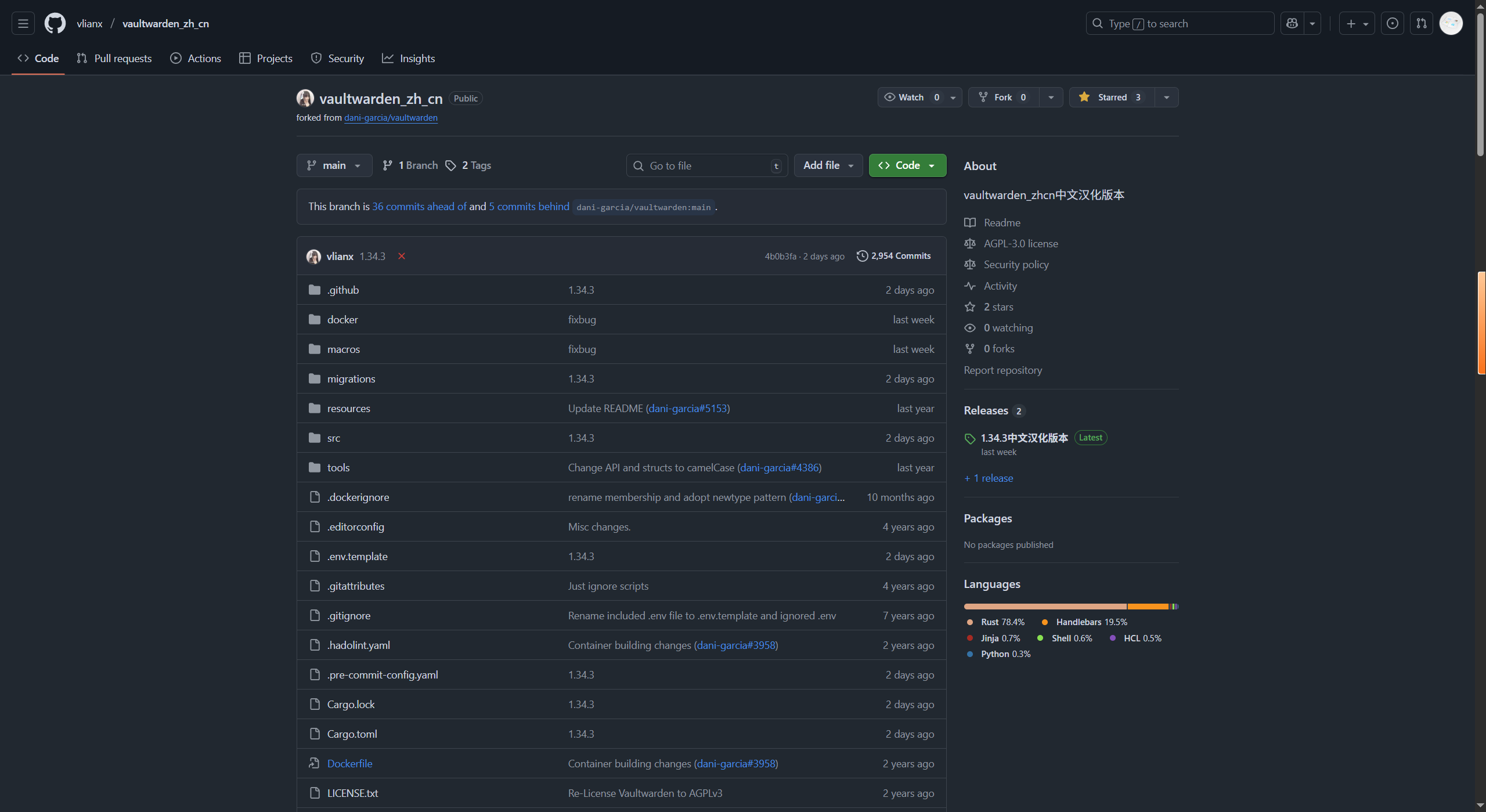Screen dimensions: 1486x812
Task: Open commit history clock icon 2,954 Commits
Action: (894, 256)
